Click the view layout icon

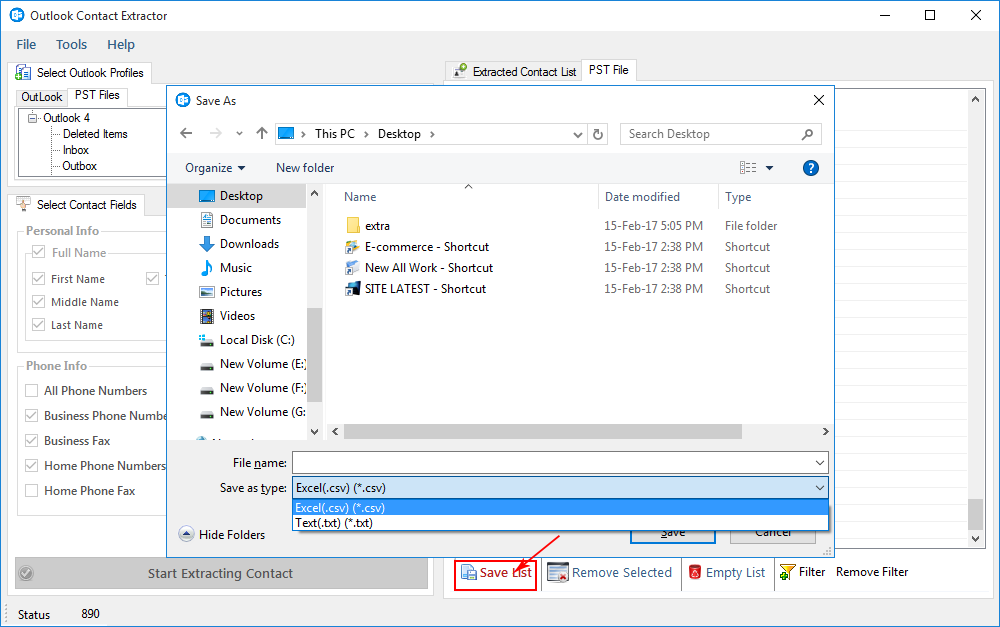pyautogui.click(x=748, y=168)
